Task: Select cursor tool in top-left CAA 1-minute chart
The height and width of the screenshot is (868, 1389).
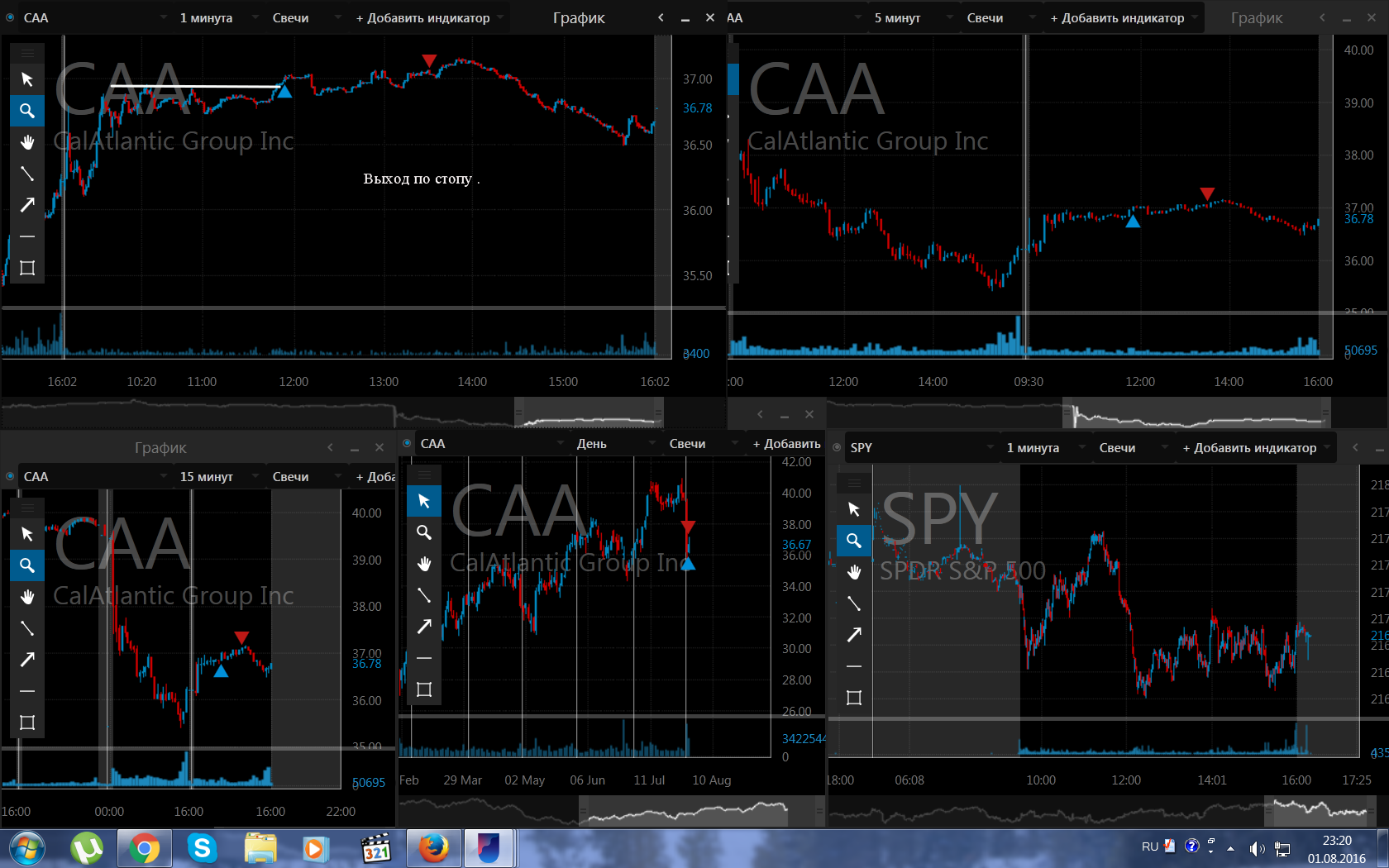Action: (27, 79)
